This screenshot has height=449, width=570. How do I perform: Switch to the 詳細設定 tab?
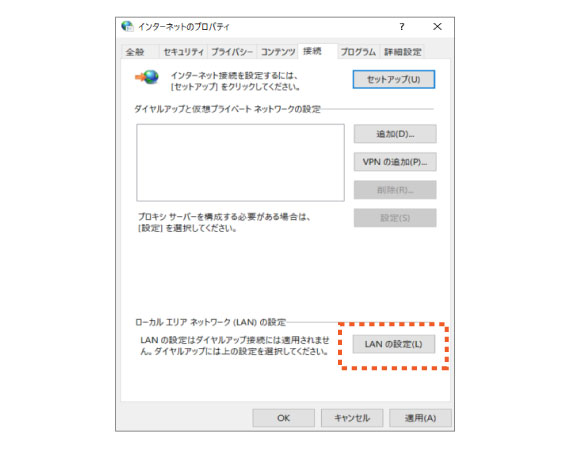click(402, 52)
